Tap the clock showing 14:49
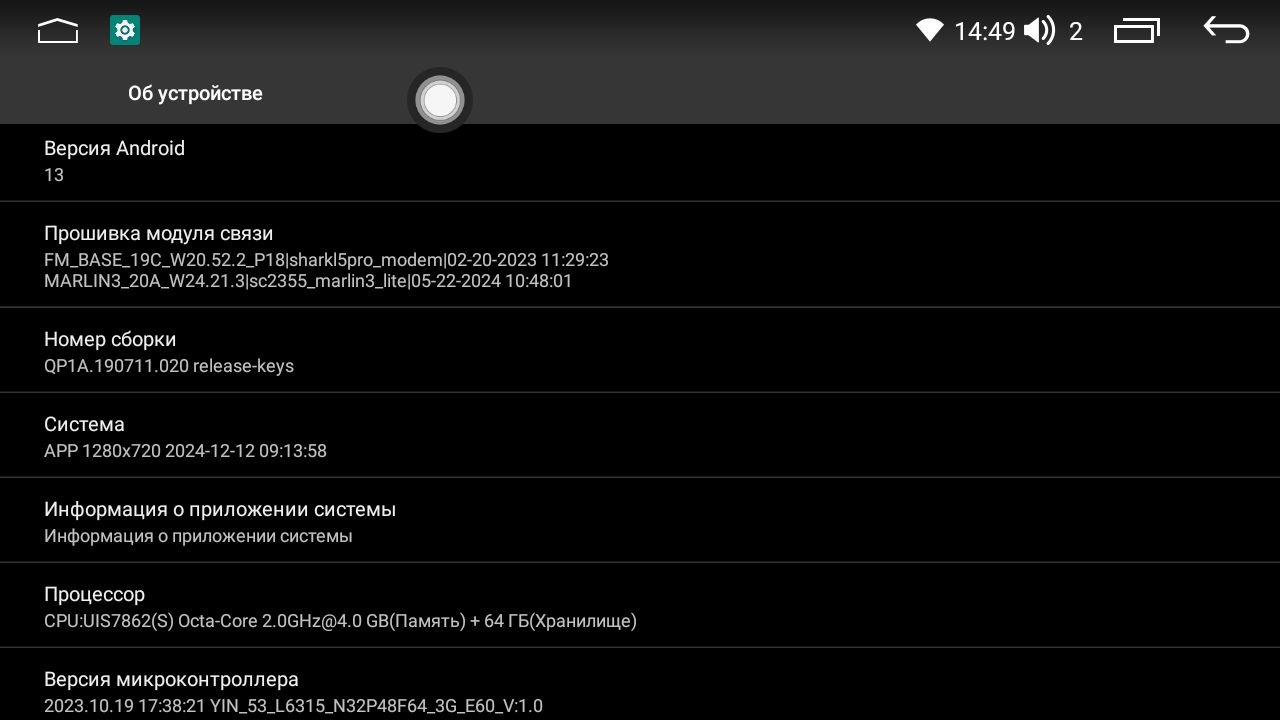This screenshot has height=720, width=1280. 985,32
